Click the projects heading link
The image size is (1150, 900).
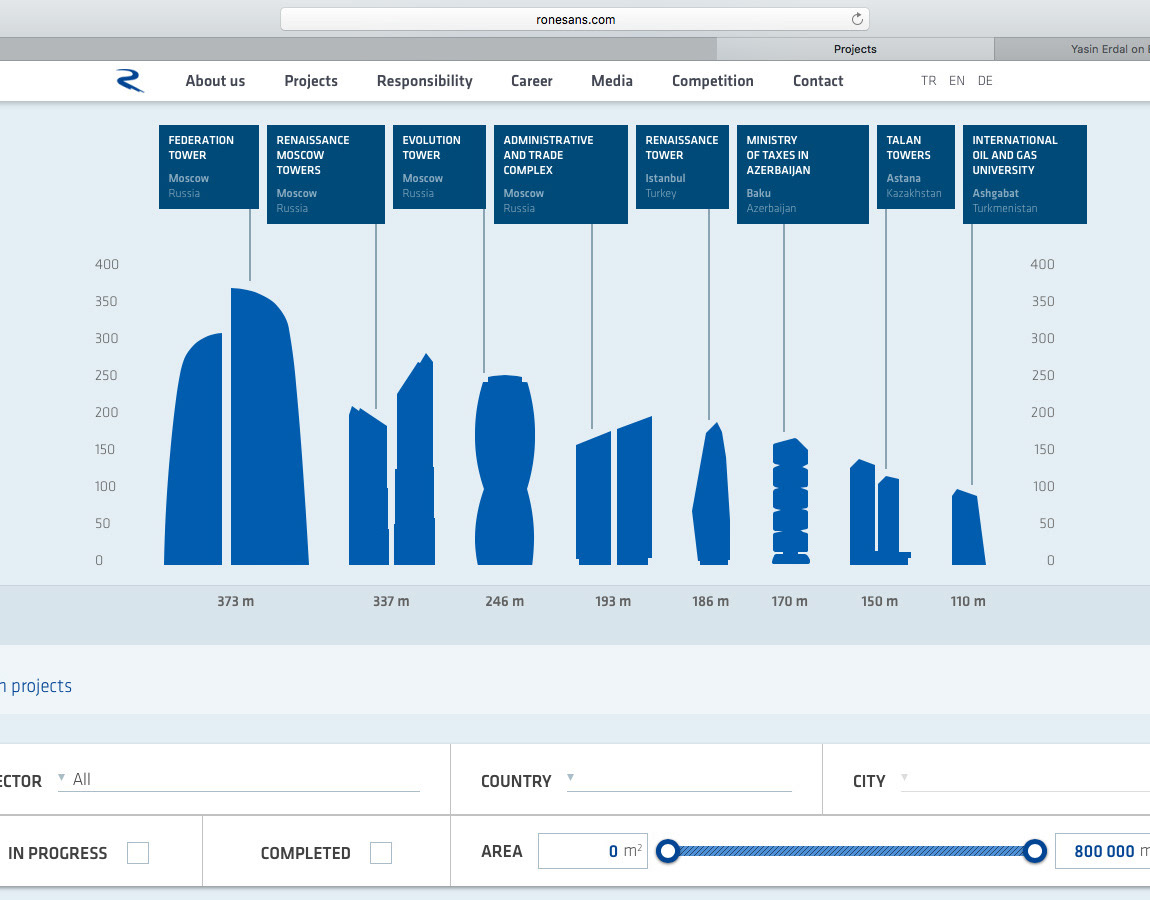point(36,686)
